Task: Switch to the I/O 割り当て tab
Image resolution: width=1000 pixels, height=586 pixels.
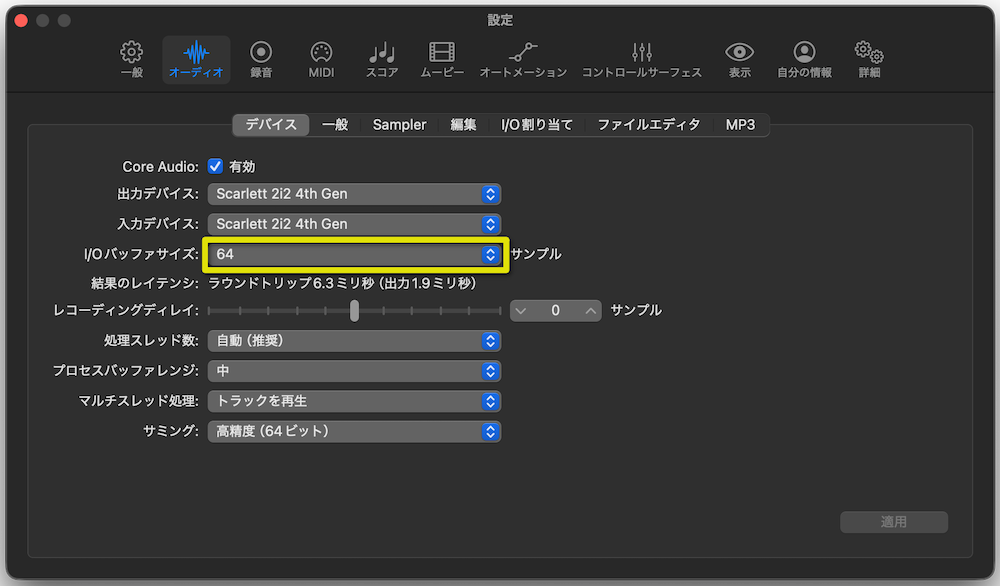Action: (x=537, y=124)
